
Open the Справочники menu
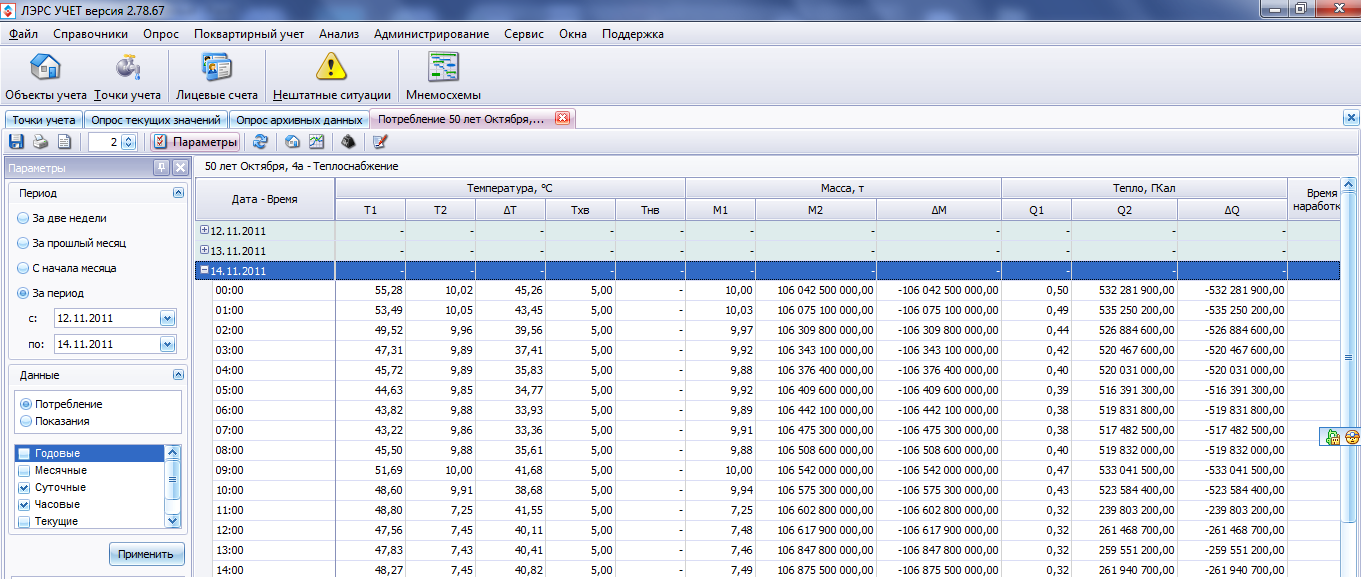[x=90, y=34]
